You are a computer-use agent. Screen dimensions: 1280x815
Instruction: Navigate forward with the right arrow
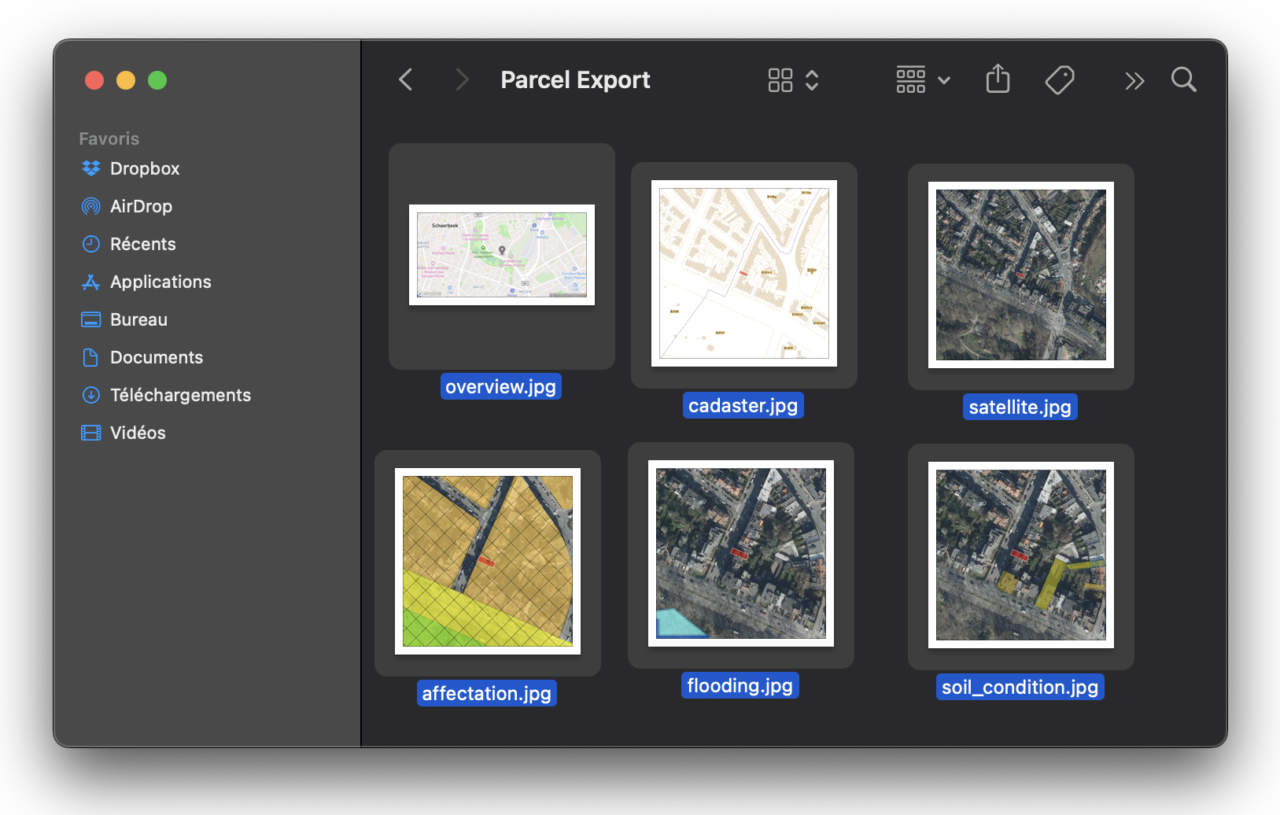pos(461,79)
